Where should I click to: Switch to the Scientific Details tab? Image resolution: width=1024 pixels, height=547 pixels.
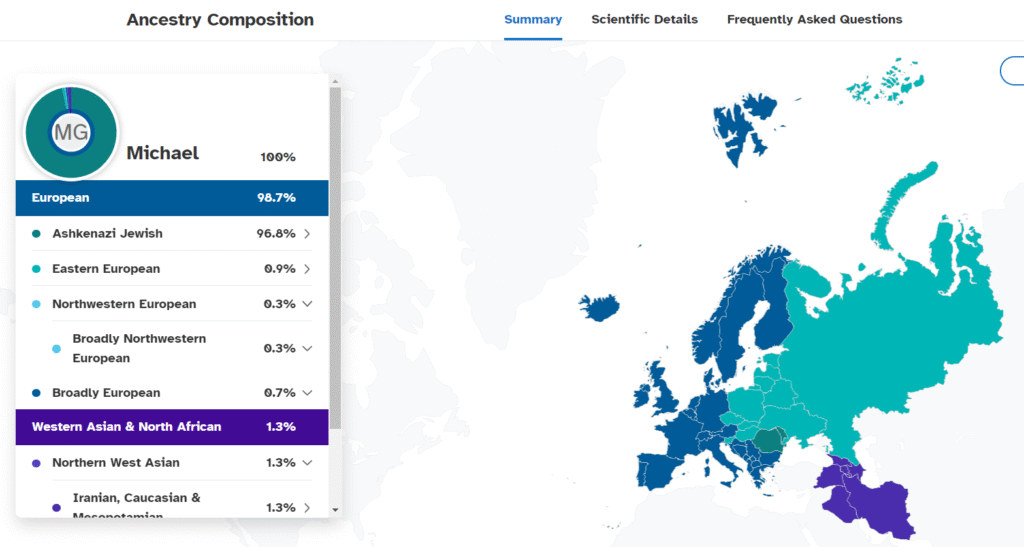(x=644, y=19)
